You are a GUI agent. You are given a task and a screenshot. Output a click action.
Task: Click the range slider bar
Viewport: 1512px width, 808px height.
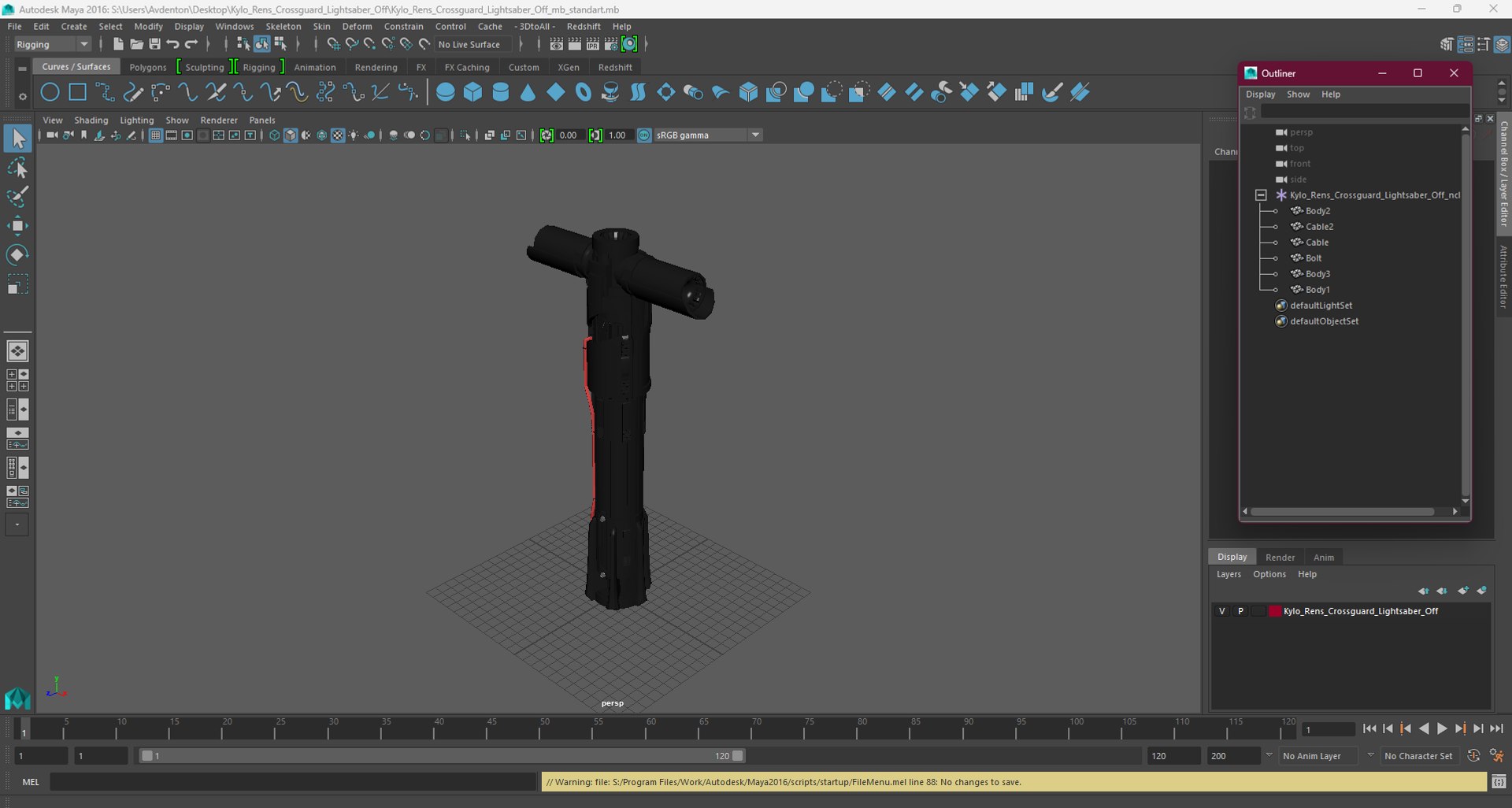tap(441, 756)
